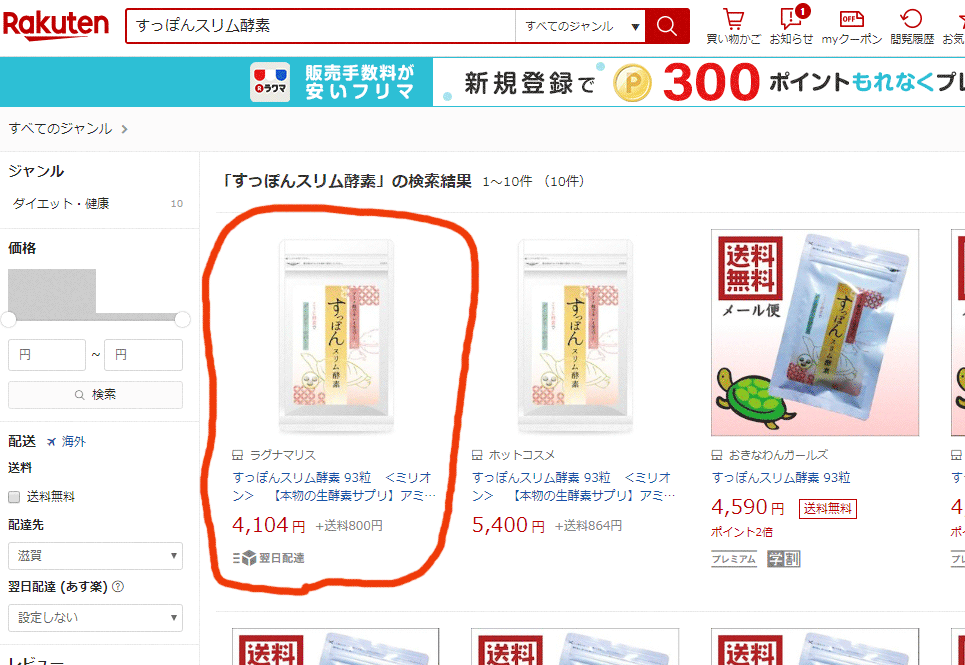The width and height of the screenshot is (965, 665).
Task: Click the 検索 button under the price filter
Action: (95, 394)
